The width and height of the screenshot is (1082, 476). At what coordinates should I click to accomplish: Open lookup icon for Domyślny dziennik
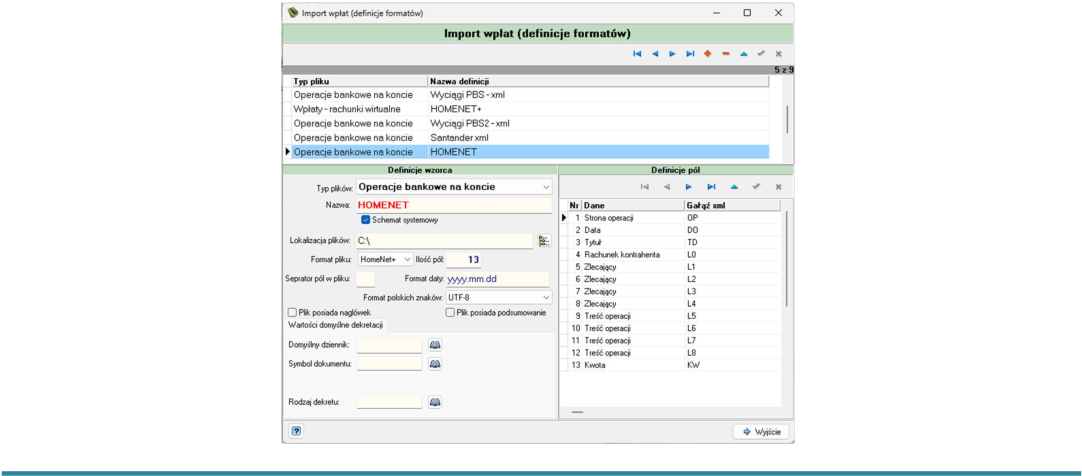434,344
